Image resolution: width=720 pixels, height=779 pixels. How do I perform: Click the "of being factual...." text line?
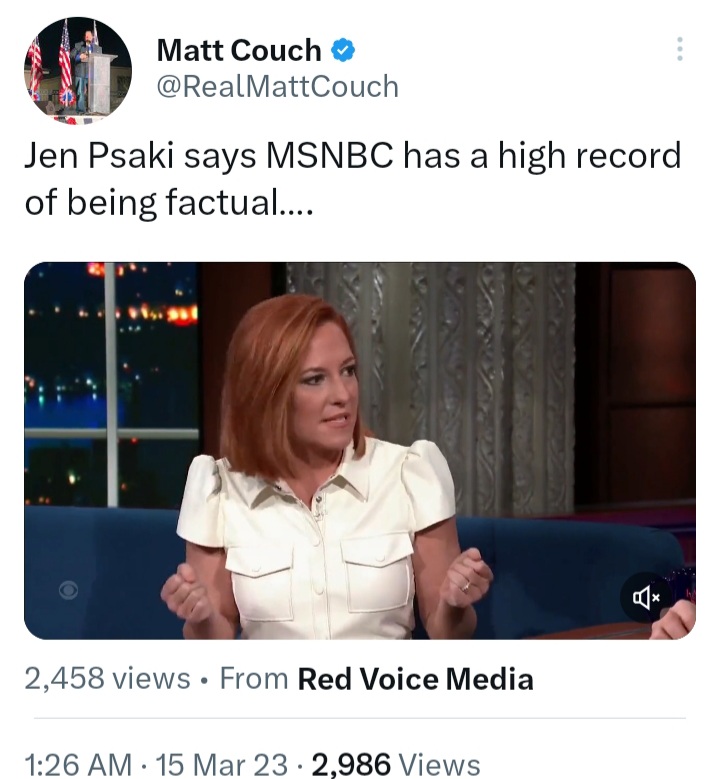(169, 203)
